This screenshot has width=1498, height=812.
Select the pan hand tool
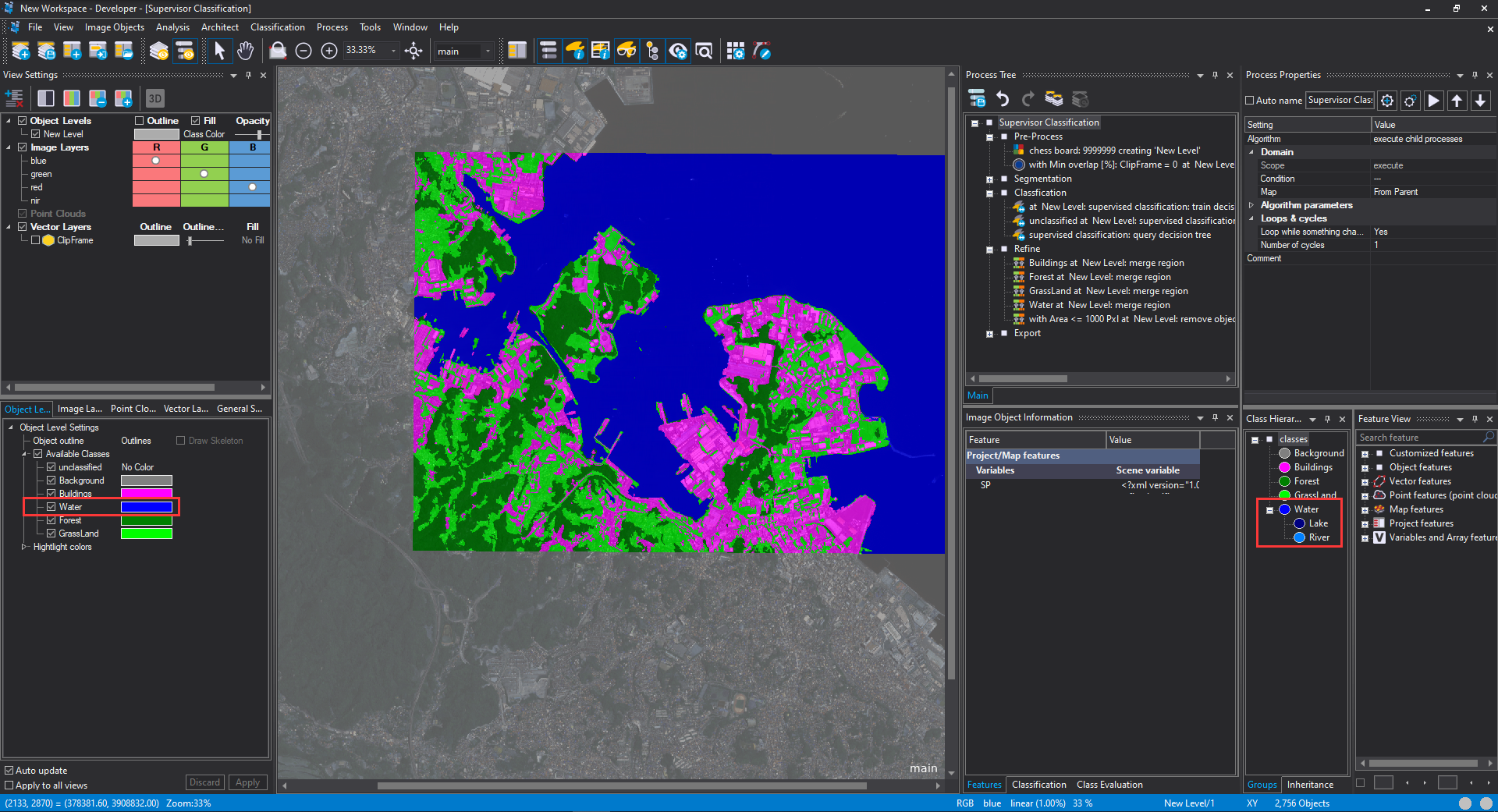pos(245,51)
